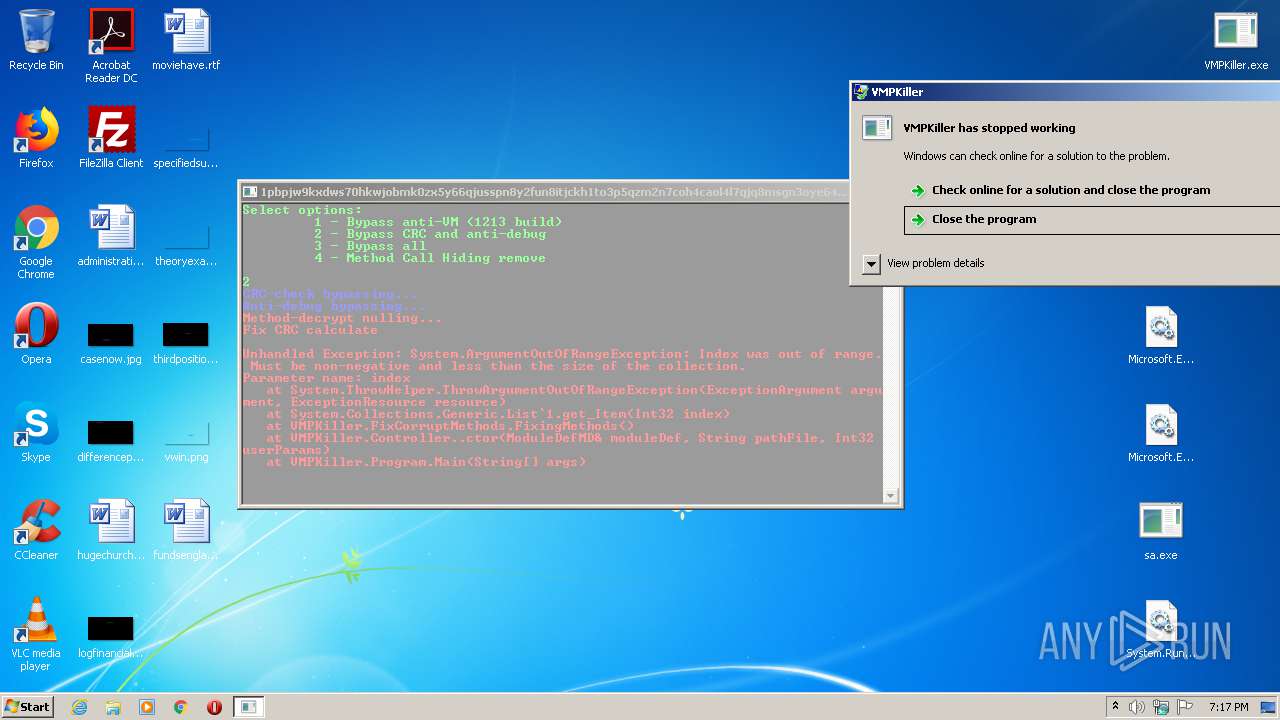Open clock showing 7:17 PM
The width and height of the screenshot is (1280, 720).
[x=1228, y=707]
